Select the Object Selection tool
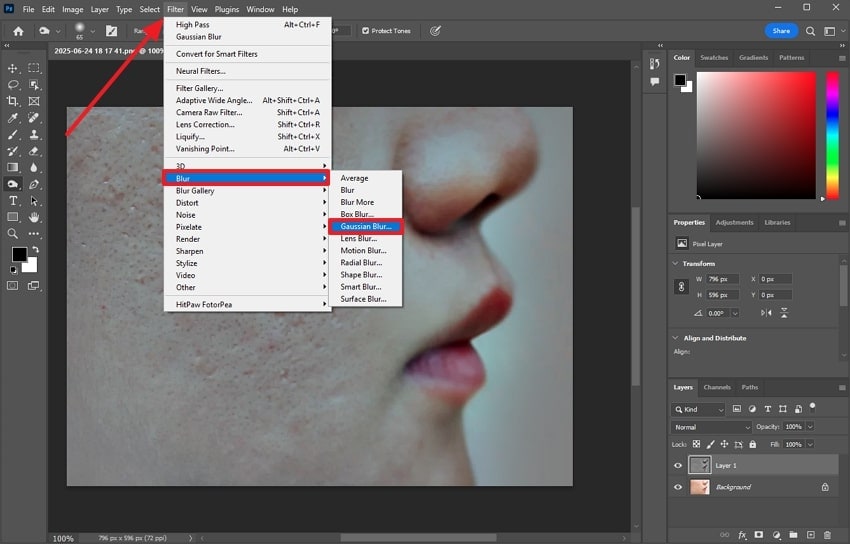 tap(34, 85)
